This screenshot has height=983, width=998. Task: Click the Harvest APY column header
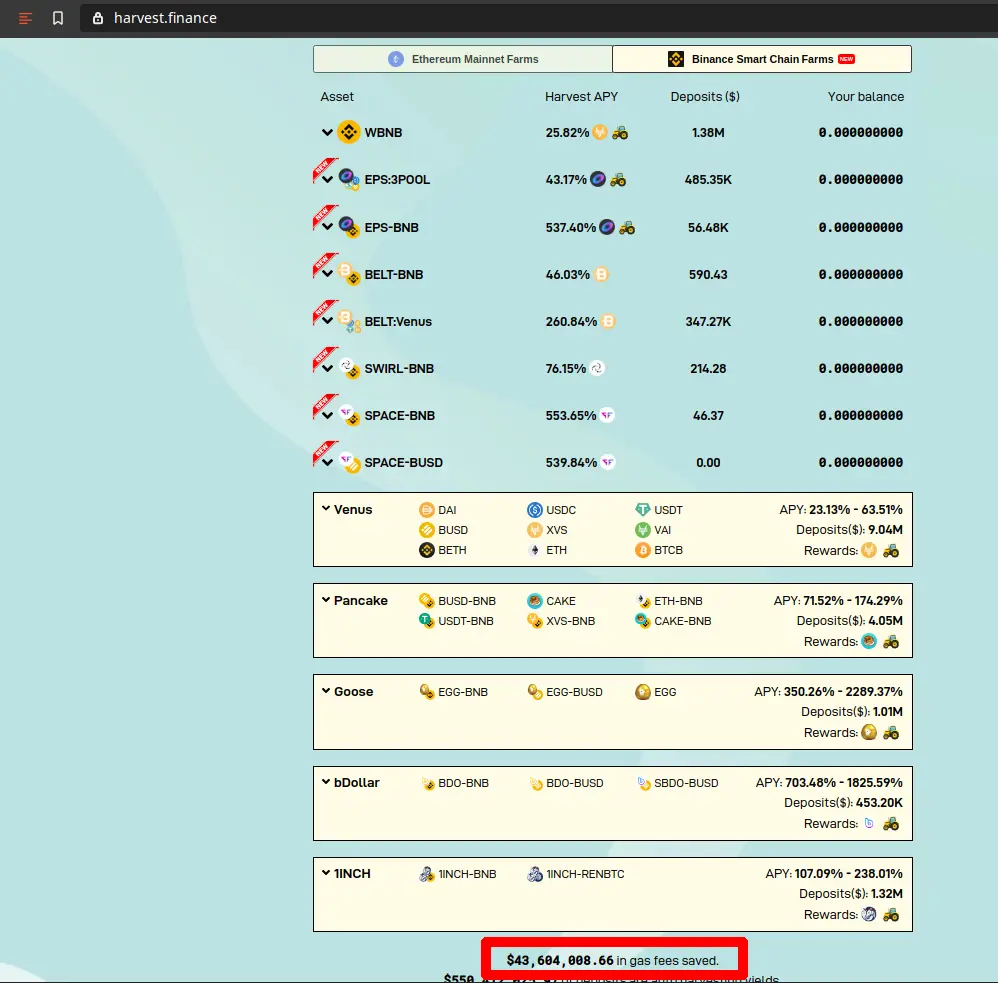tap(581, 97)
